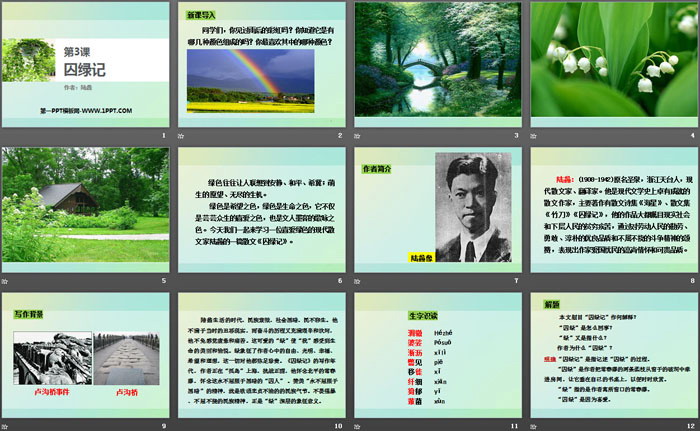This screenshot has height=431, width=700.
Task: Click the 生字识读 heading on slide 11
Action: click(423, 316)
